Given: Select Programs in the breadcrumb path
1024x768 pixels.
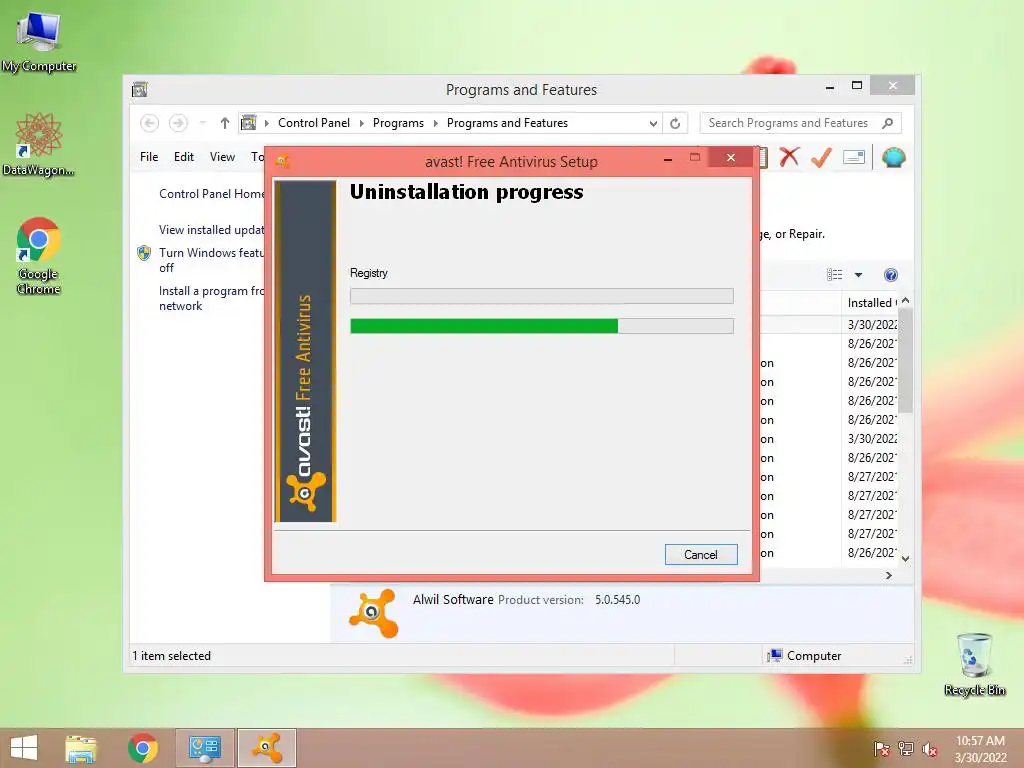Looking at the screenshot, I should click(x=398, y=123).
